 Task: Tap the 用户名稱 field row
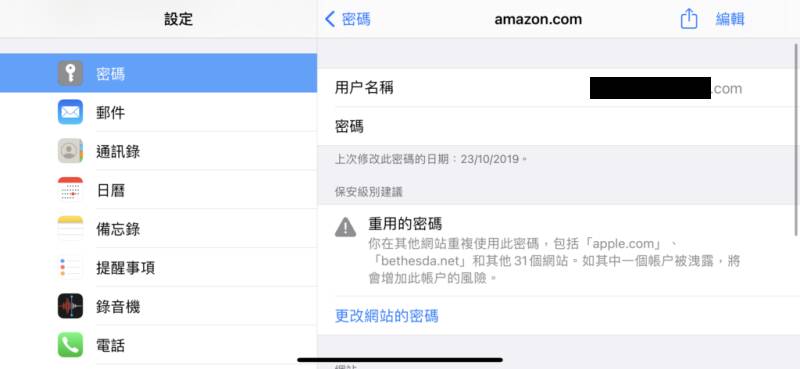[x=558, y=88]
